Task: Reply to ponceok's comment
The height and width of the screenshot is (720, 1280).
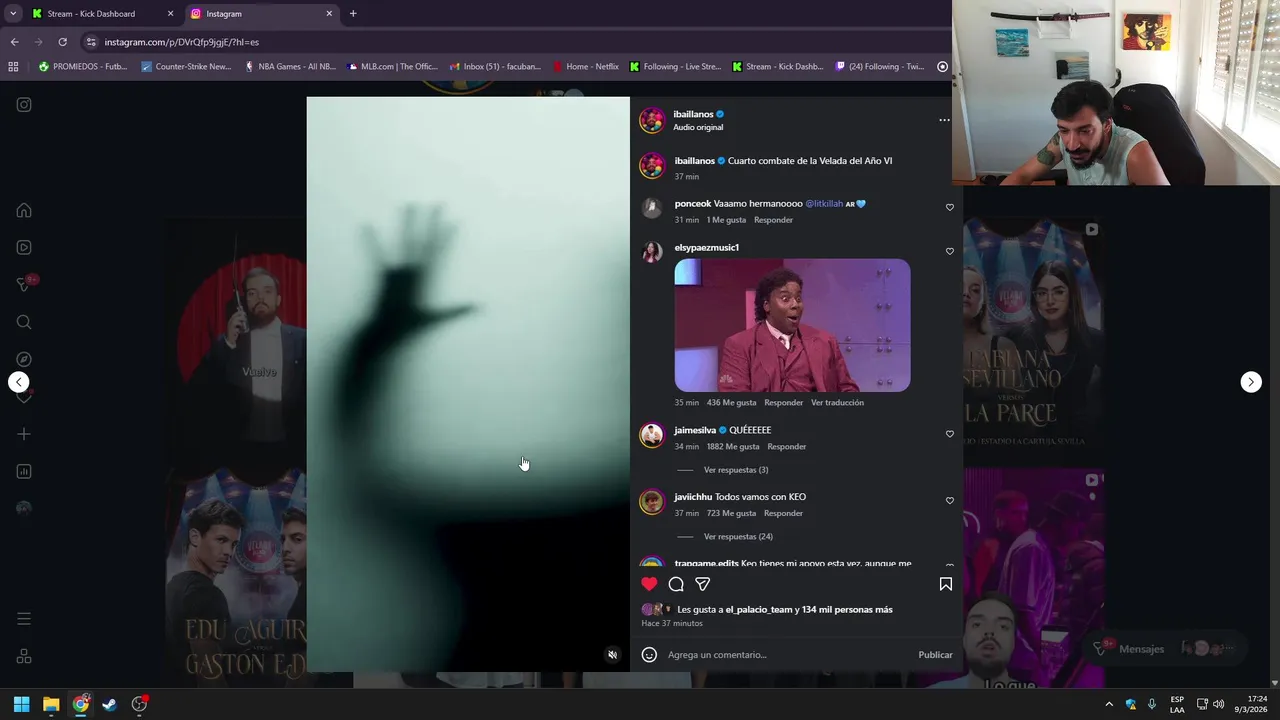Action: pyautogui.click(x=773, y=220)
